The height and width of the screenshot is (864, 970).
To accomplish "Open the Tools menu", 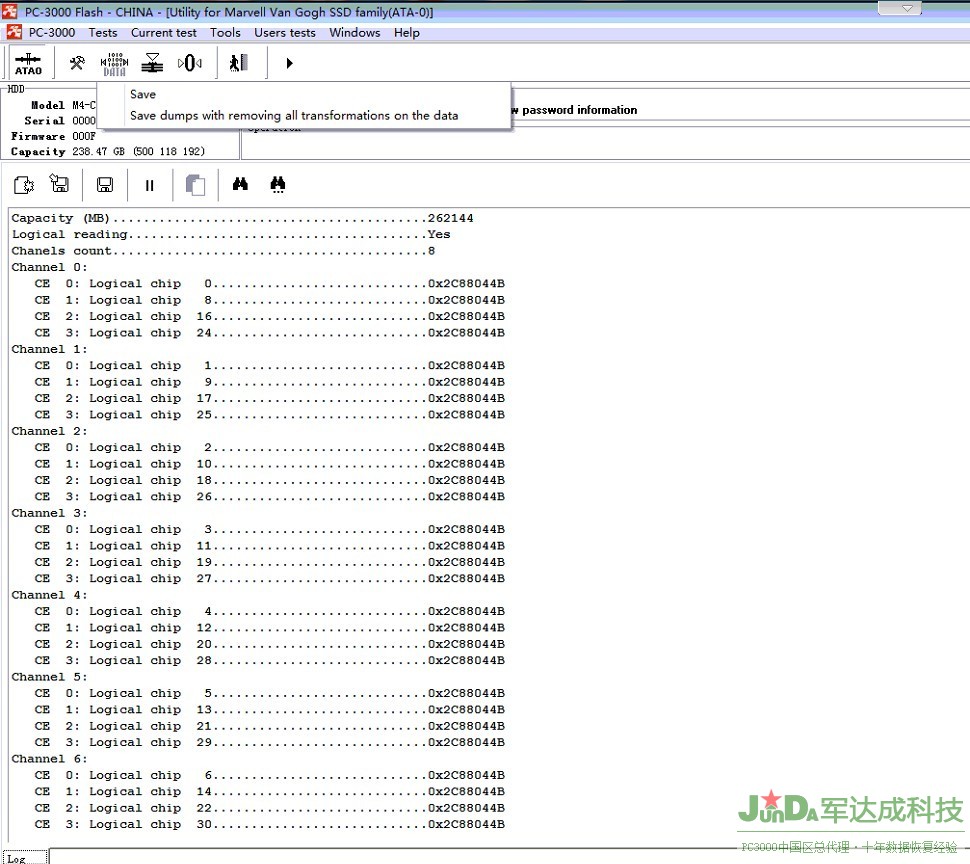I will click(225, 32).
